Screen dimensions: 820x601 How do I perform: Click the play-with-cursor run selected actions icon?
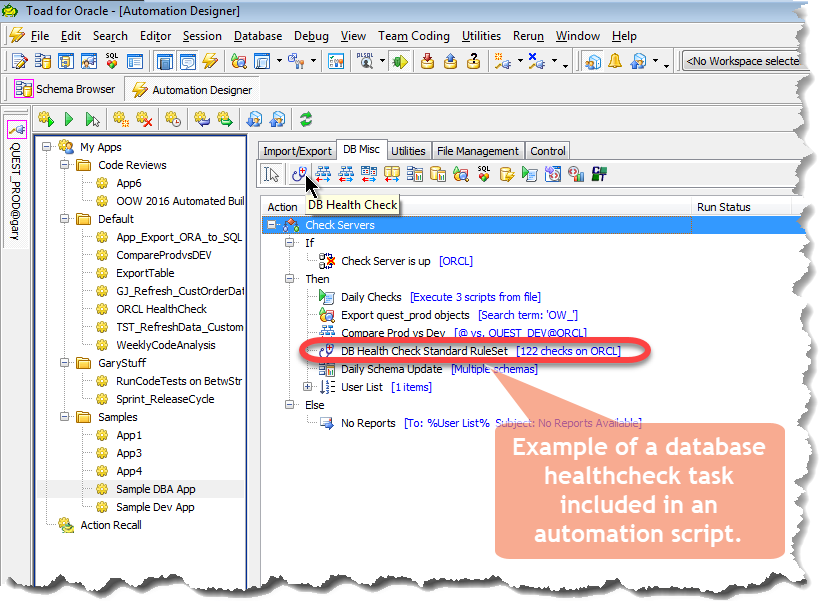pyautogui.click(x=92, y=119)
